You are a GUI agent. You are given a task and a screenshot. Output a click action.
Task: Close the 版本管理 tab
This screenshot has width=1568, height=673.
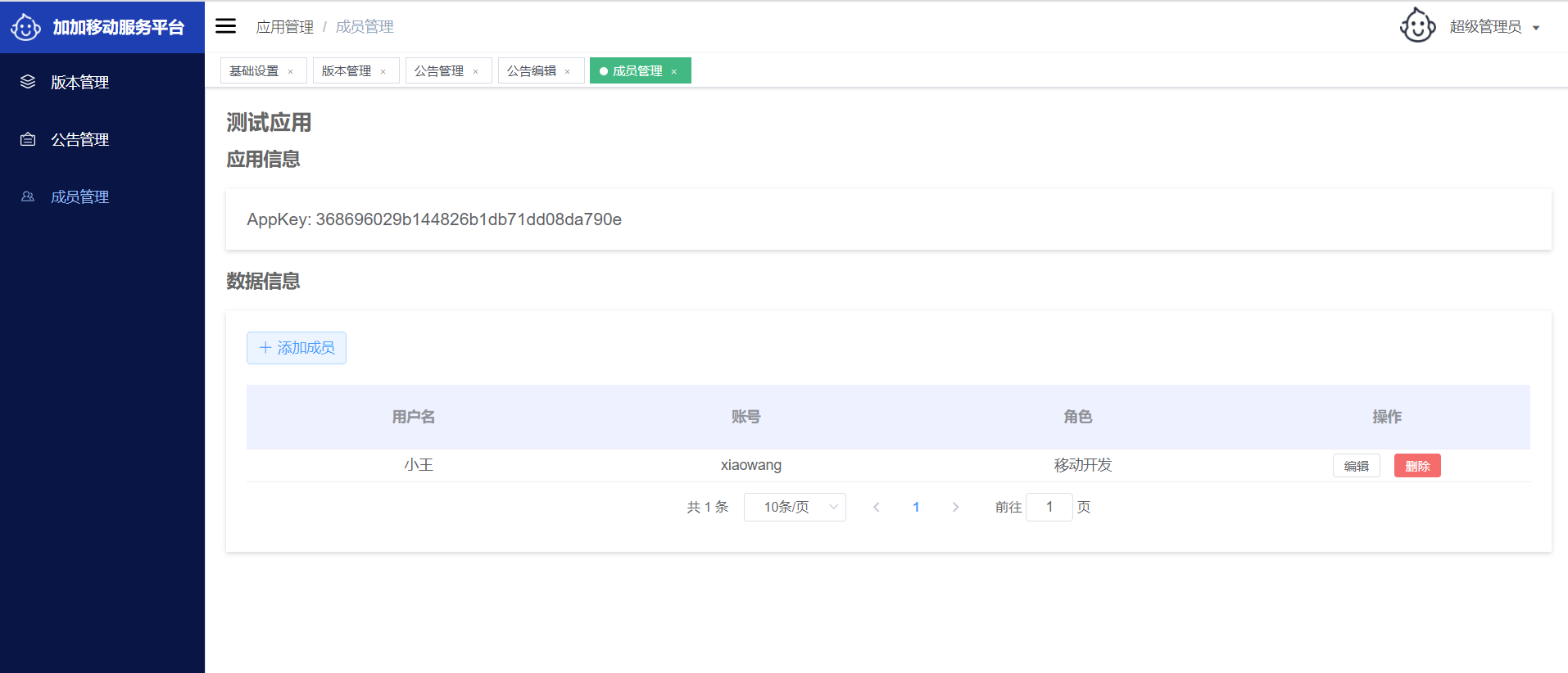pos(383,72)
